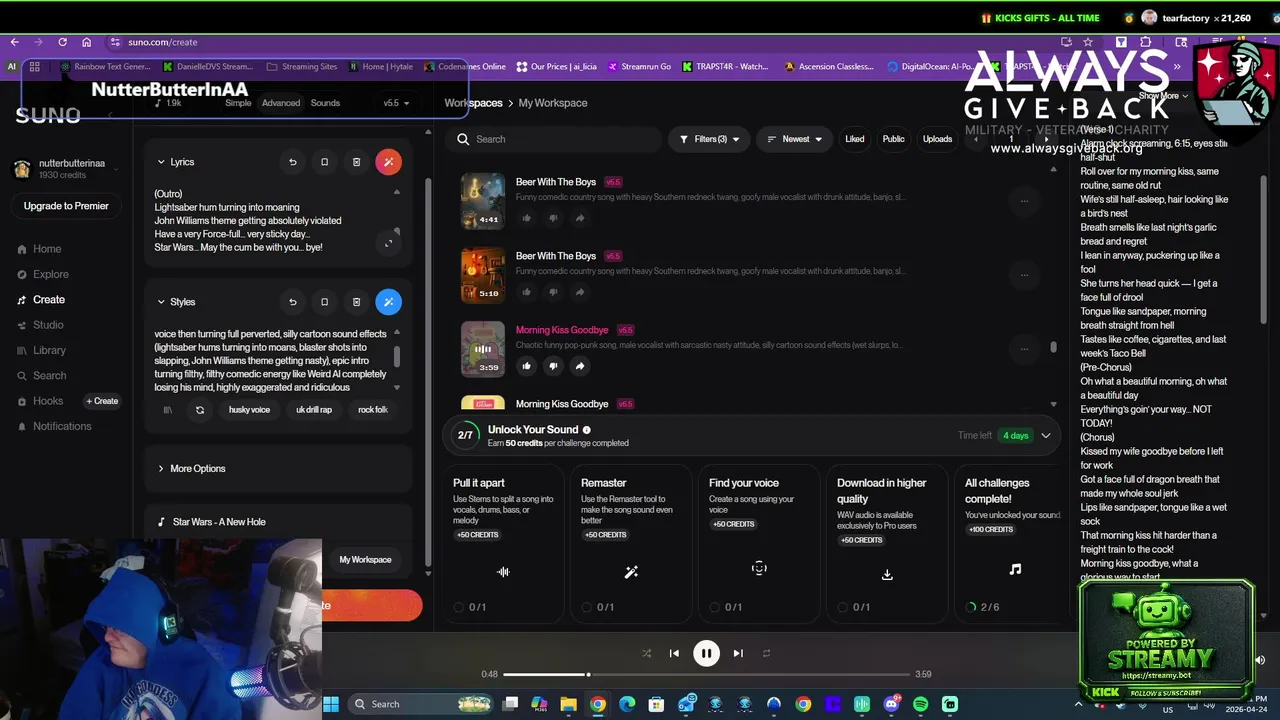
Task: Open more options for Beer With The Boys 4:41
Action: coord(1024,201)
